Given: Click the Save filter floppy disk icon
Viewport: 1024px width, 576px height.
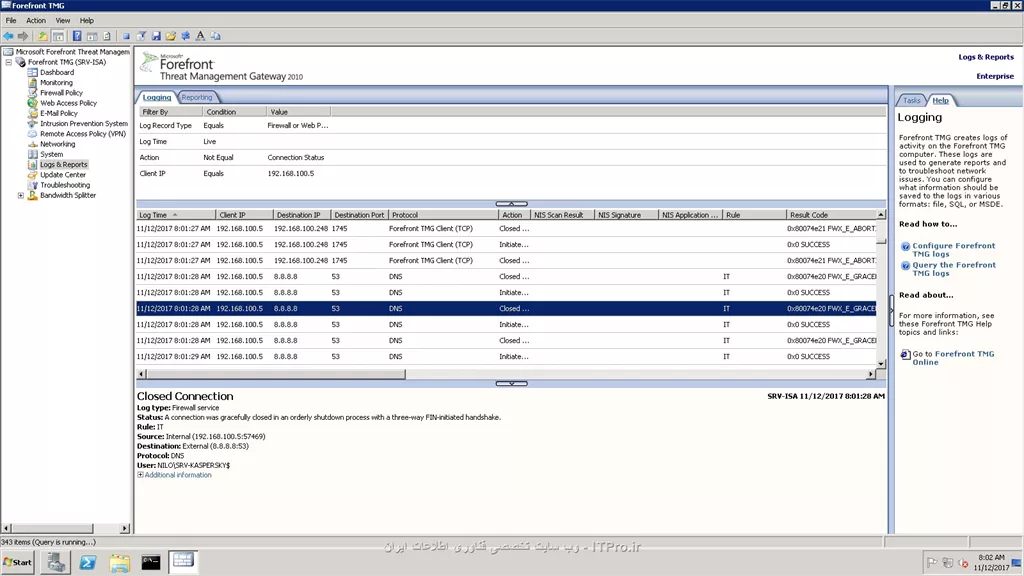Looking at the screenshot, I should click(156, 36).
